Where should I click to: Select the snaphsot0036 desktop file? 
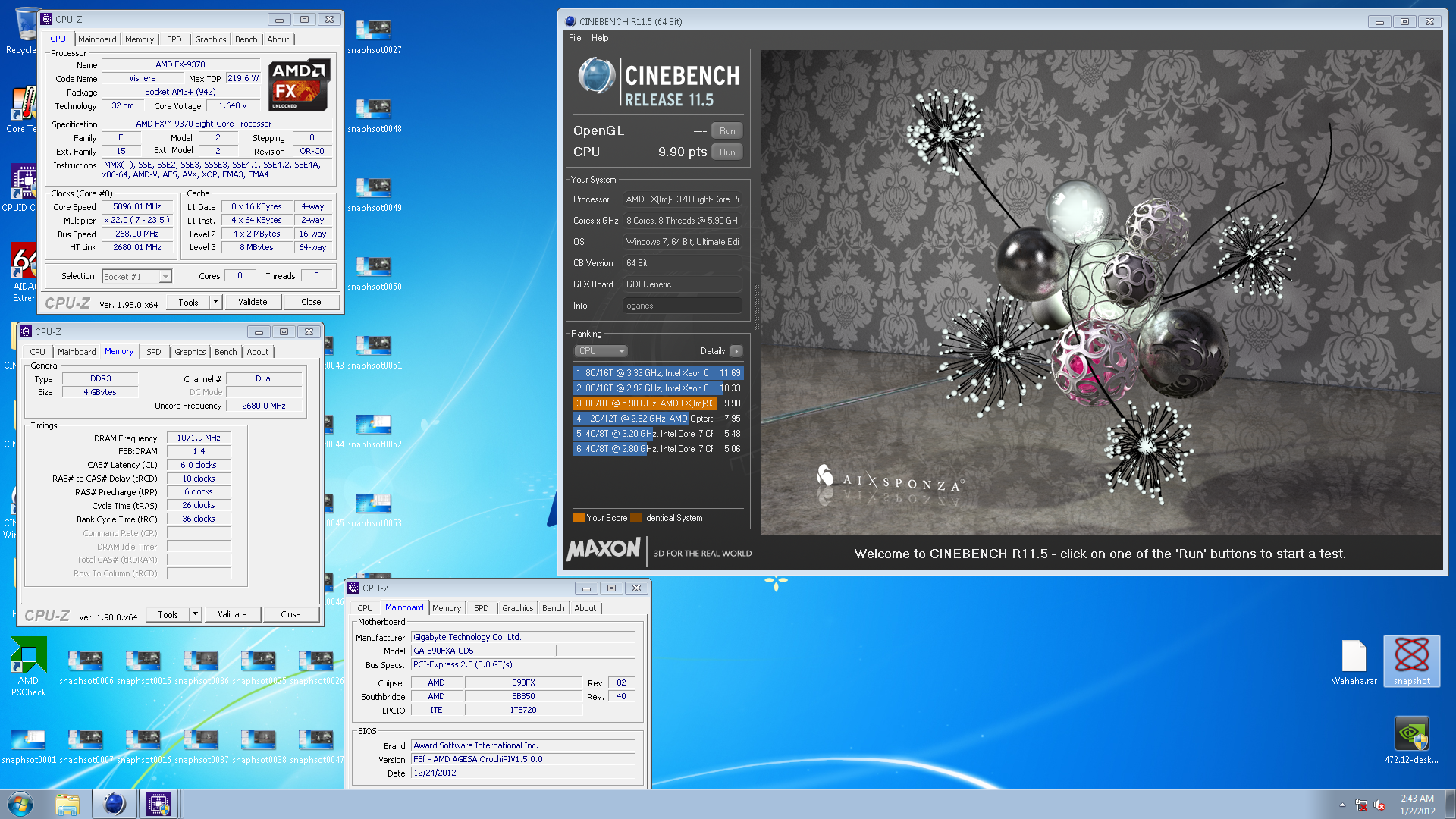coord(201,667)
